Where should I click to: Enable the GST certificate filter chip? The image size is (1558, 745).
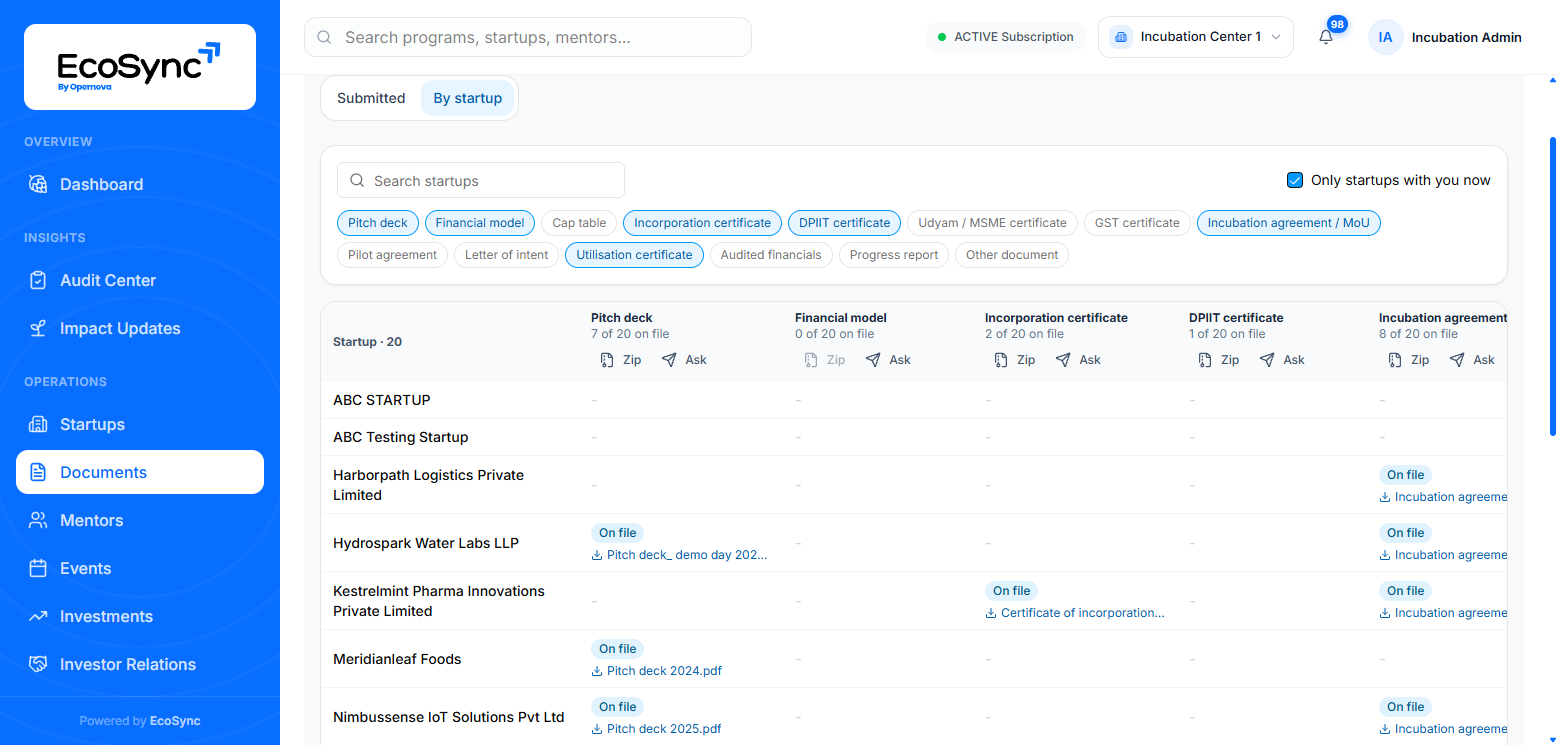tap(1137, 223)
